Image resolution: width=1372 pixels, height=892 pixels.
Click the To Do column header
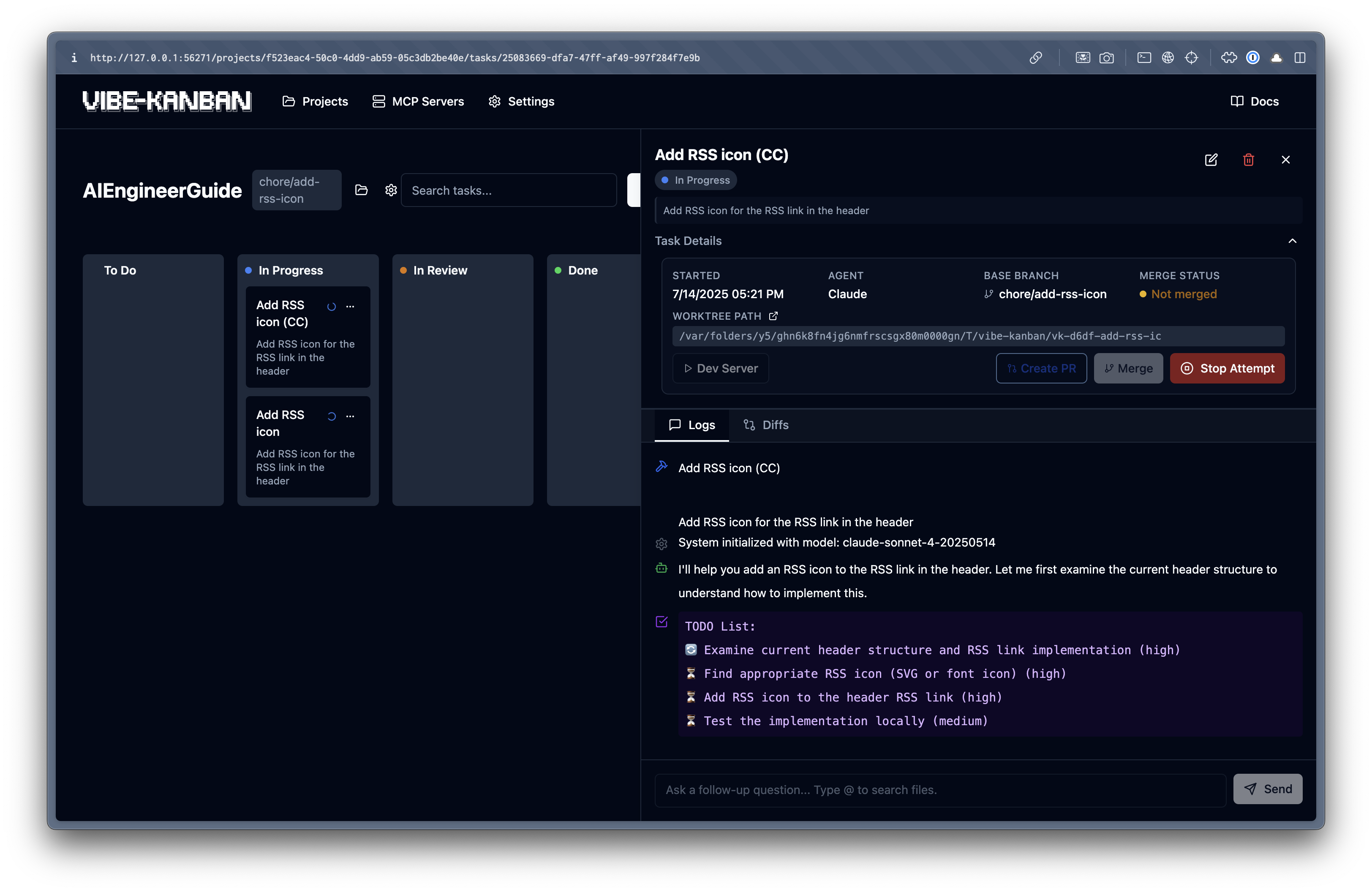coord(120,270)
